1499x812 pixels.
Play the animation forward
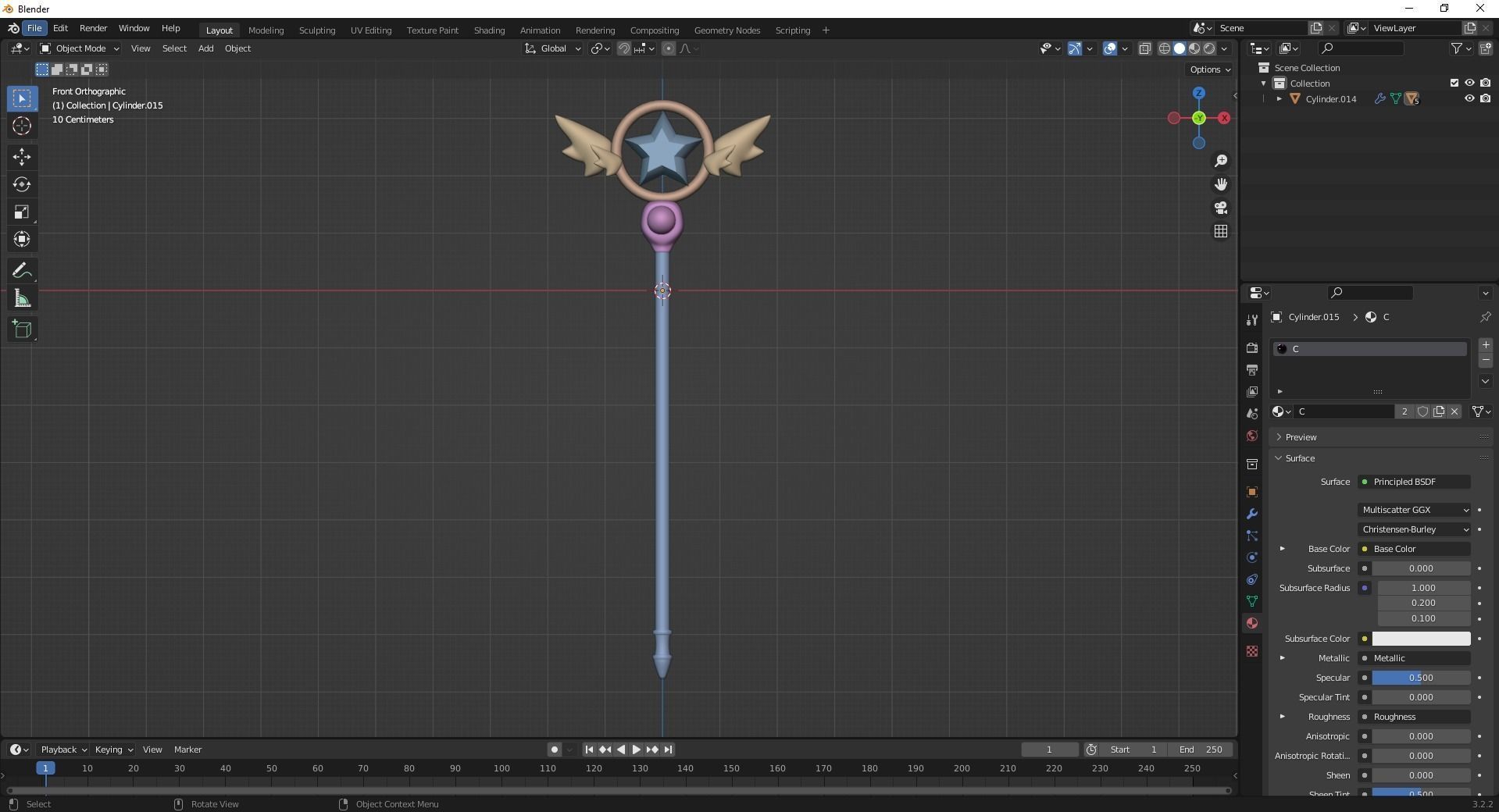pos(637,750)
